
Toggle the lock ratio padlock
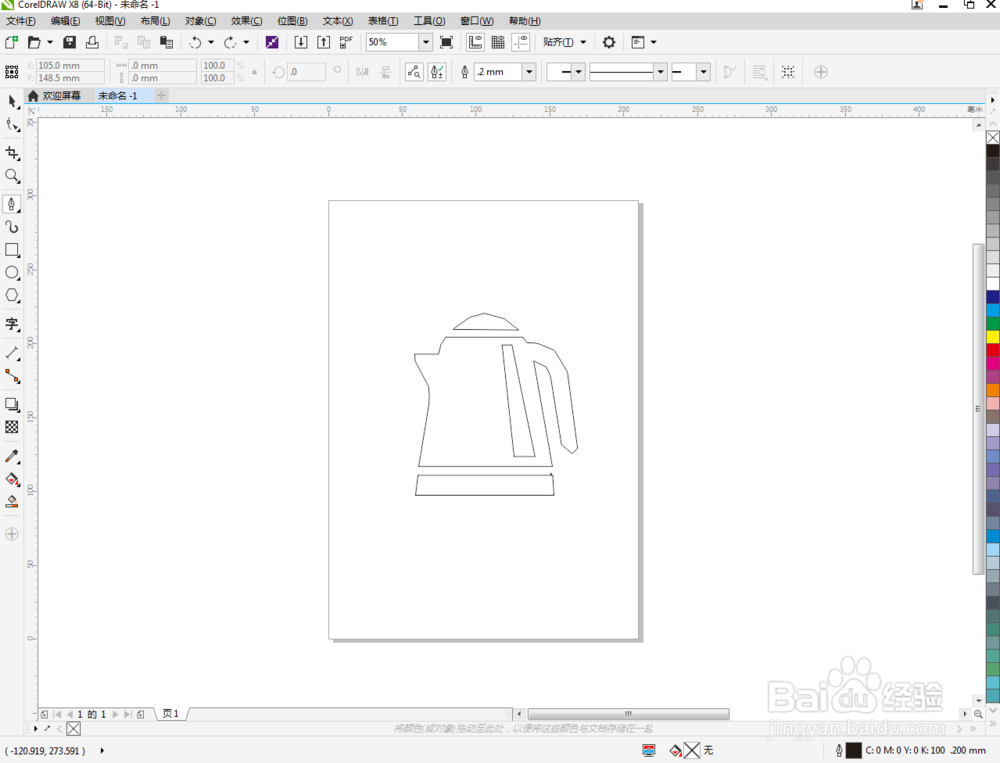(x=254, y=71)
